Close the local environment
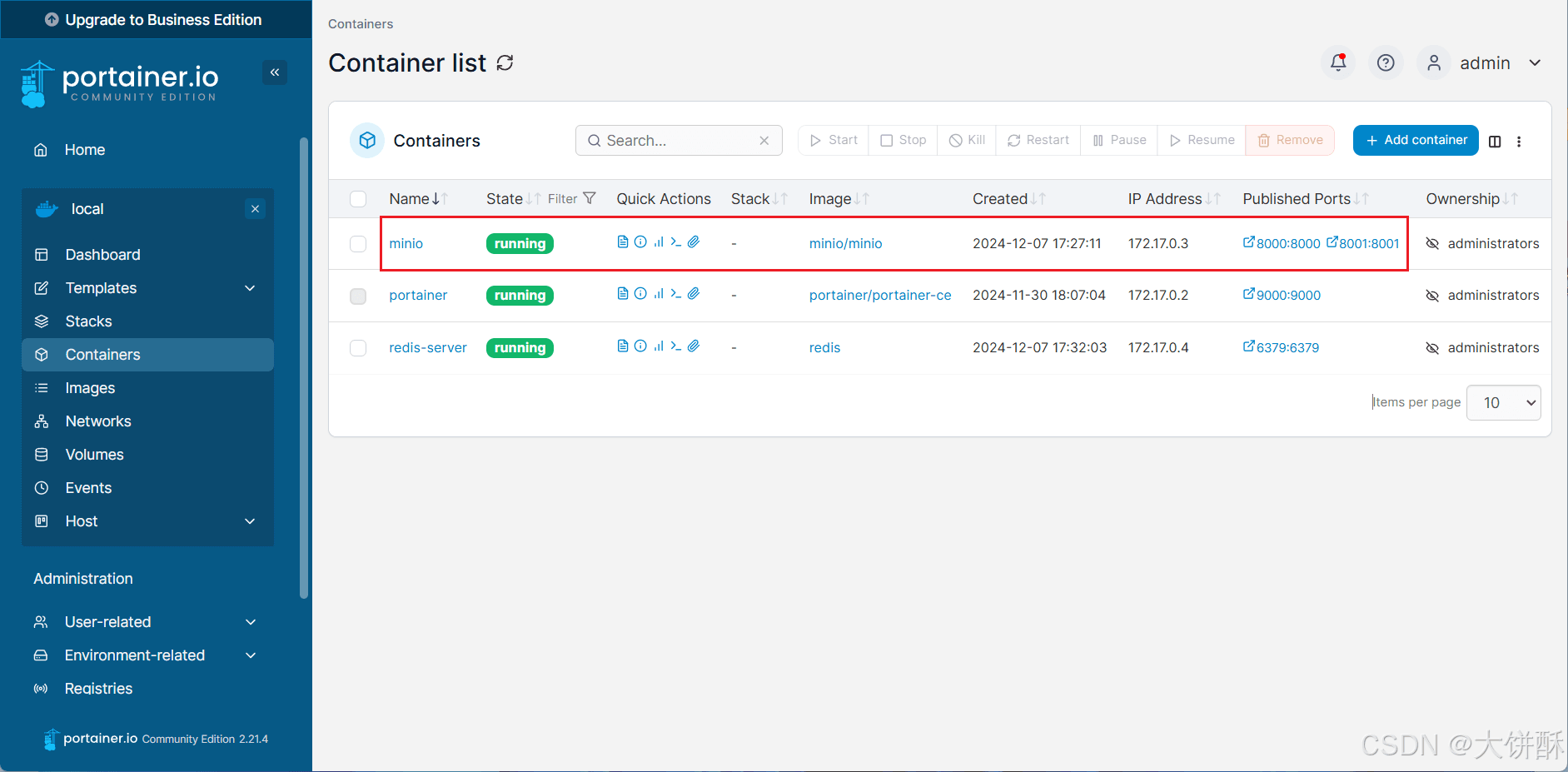Image resolution: width=1568 pixels, height=772 pixels. tap(256, 209)
